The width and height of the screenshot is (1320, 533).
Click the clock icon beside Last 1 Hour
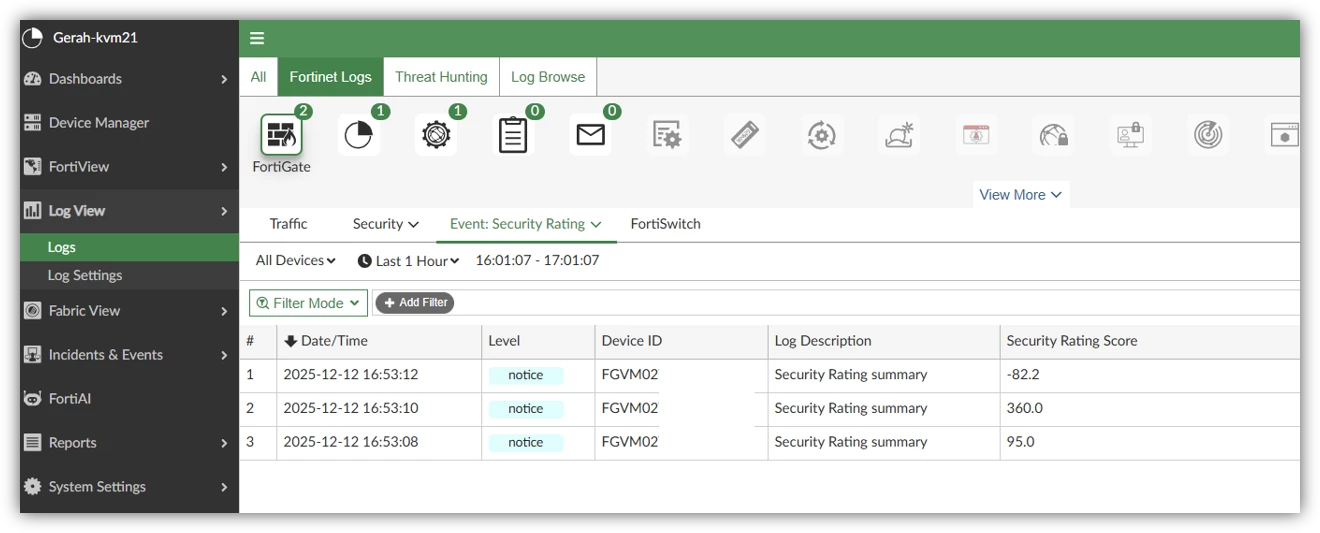point(365,261)
